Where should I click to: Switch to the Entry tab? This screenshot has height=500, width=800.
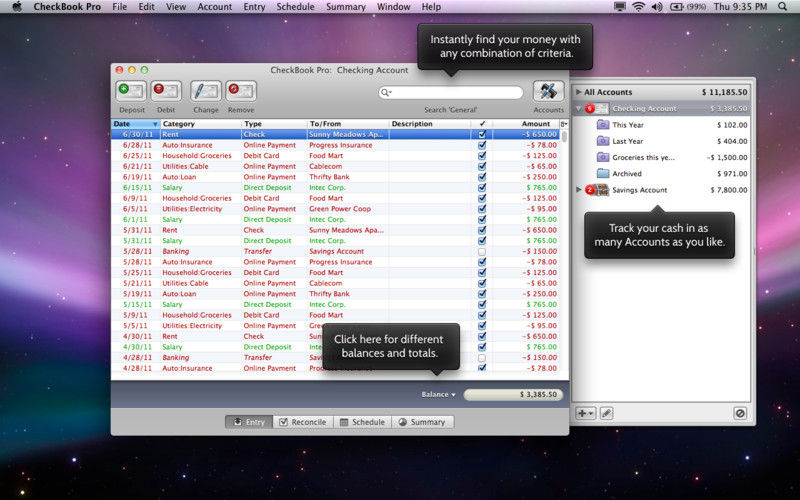point(249,422)
